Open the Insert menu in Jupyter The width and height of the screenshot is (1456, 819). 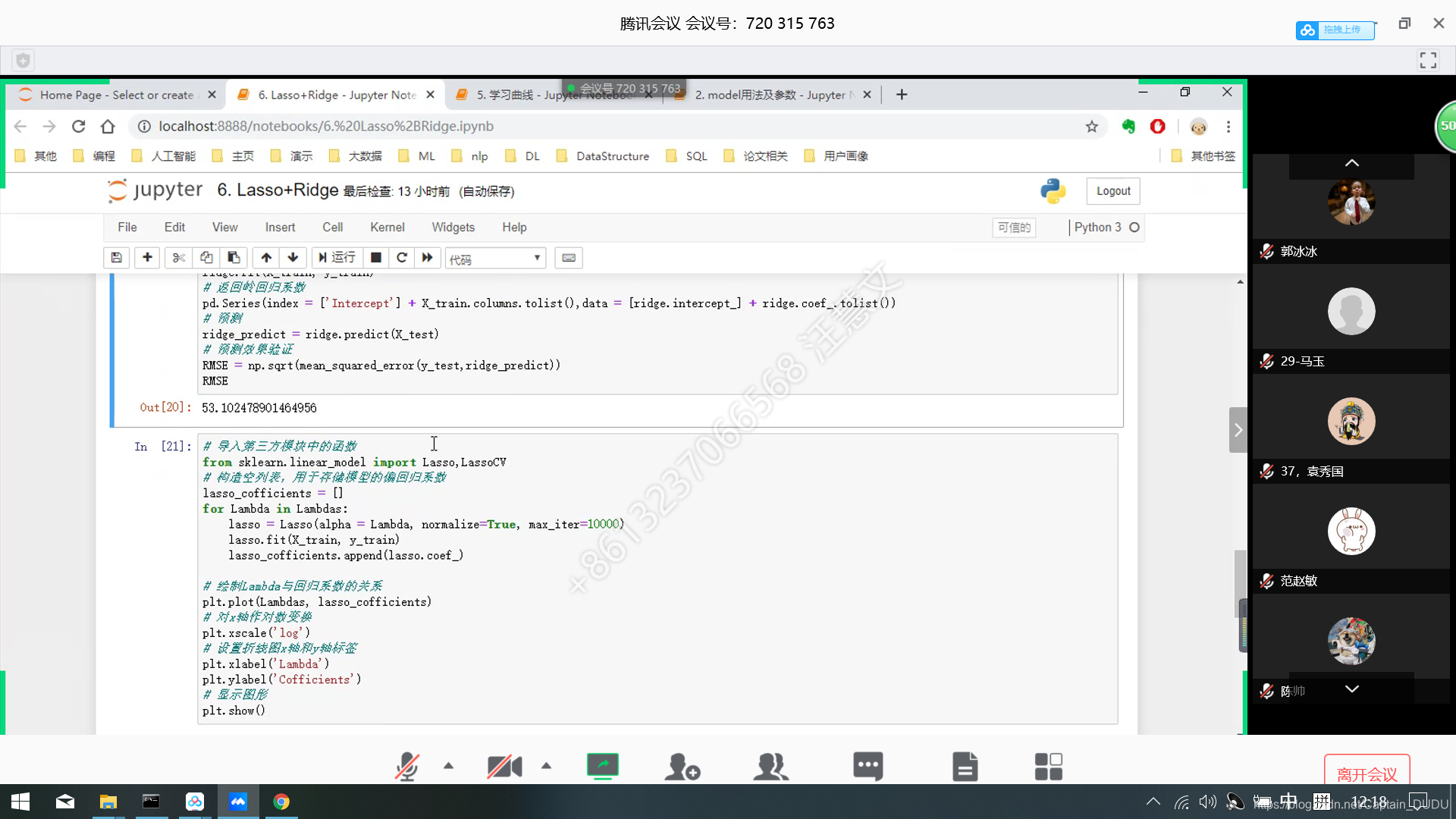[280, 227]
